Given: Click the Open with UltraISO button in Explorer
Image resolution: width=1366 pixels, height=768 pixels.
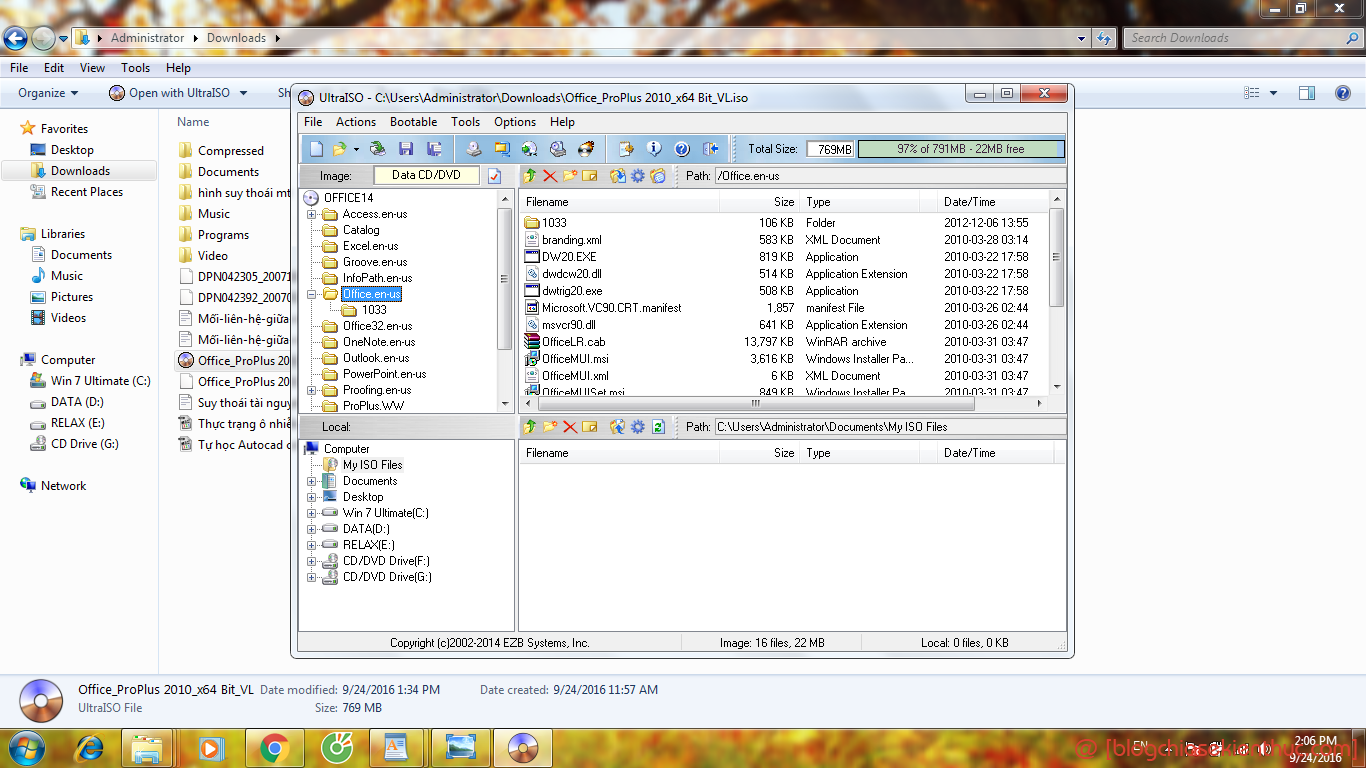Looking at the screenshot, I should 179,93.
